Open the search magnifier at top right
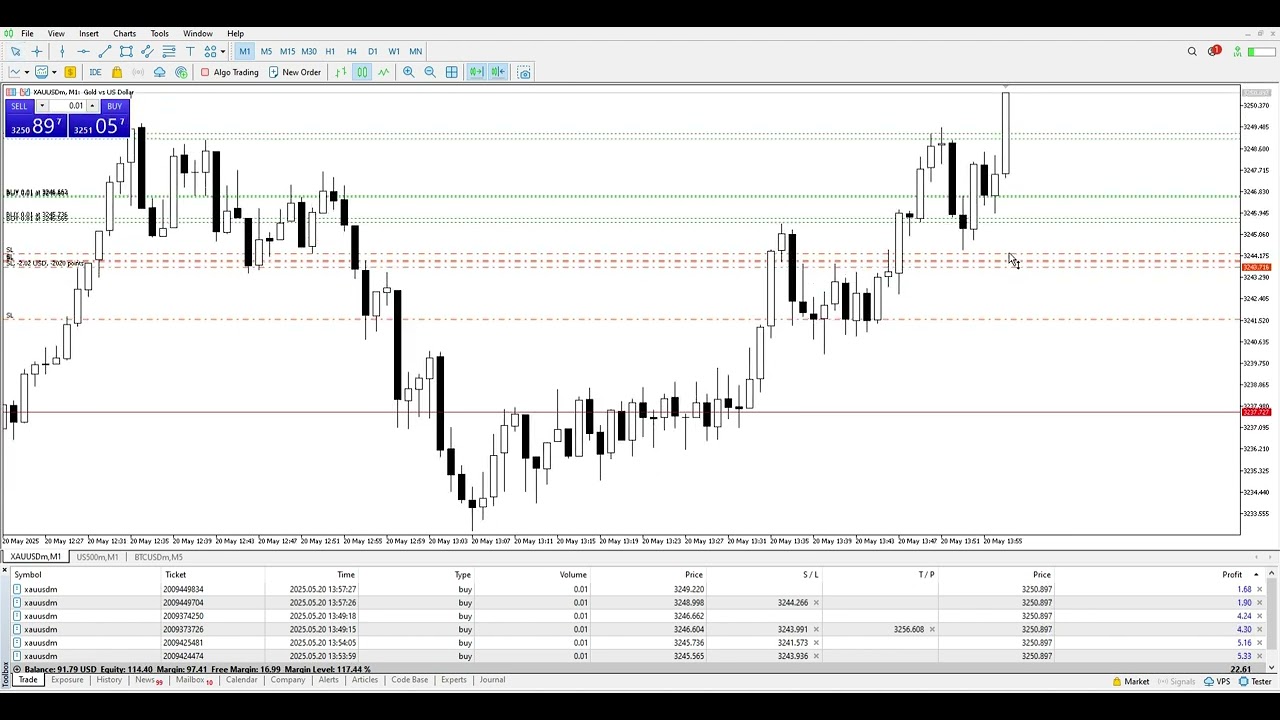 click(x=1192, y=51)
